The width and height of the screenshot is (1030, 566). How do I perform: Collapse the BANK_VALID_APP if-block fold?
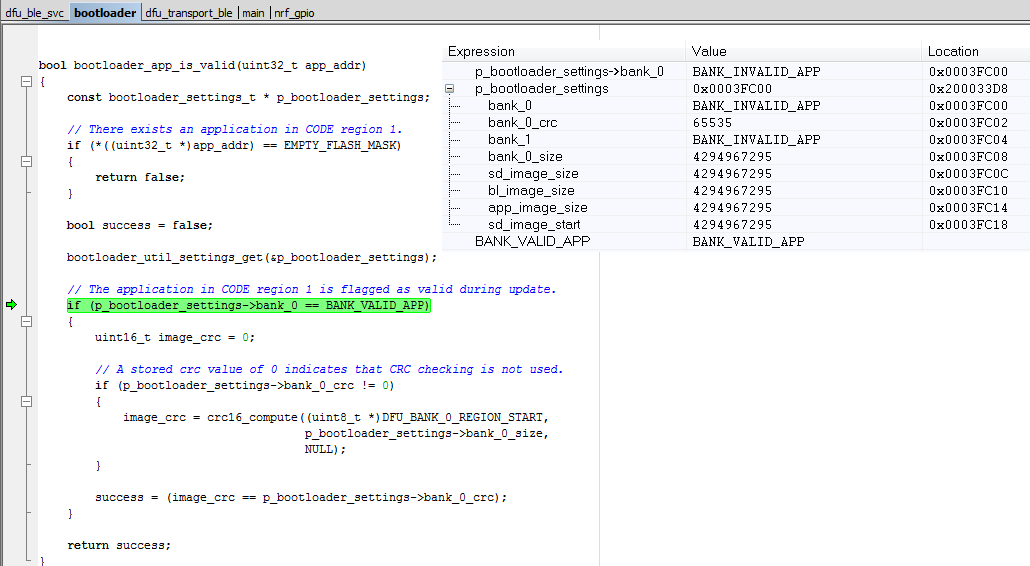(x=26, y=322)
